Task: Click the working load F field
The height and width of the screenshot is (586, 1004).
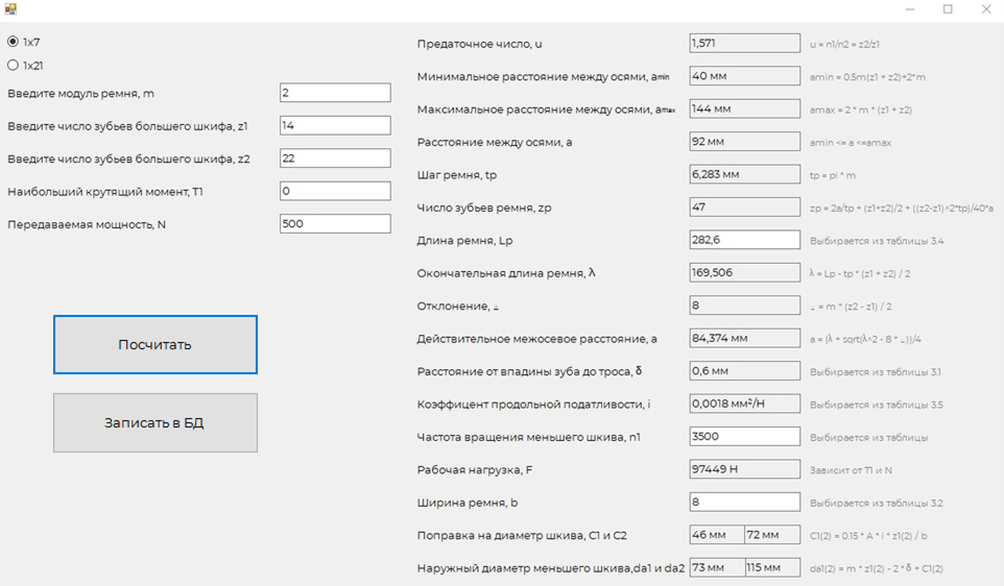Action: pyautogui.click(x=745, y=469)
